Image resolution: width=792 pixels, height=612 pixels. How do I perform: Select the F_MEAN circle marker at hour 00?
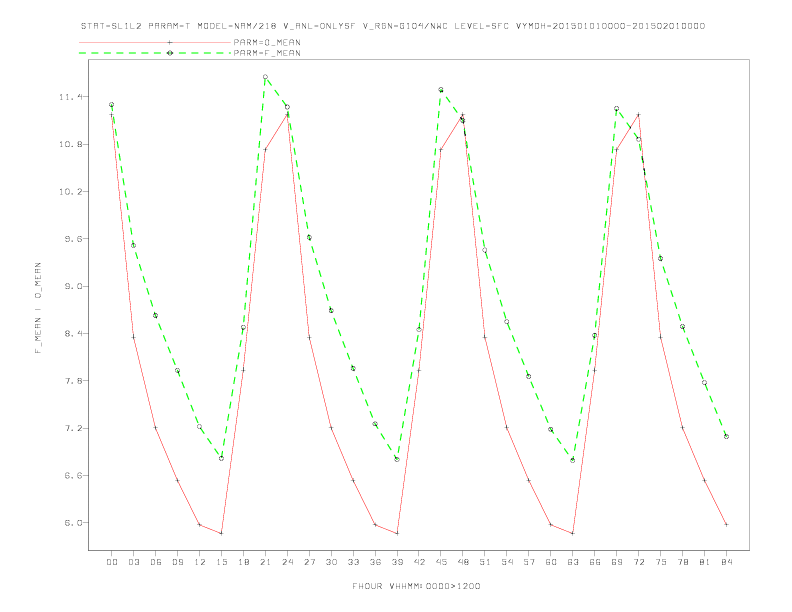click(x=112, y=105)
